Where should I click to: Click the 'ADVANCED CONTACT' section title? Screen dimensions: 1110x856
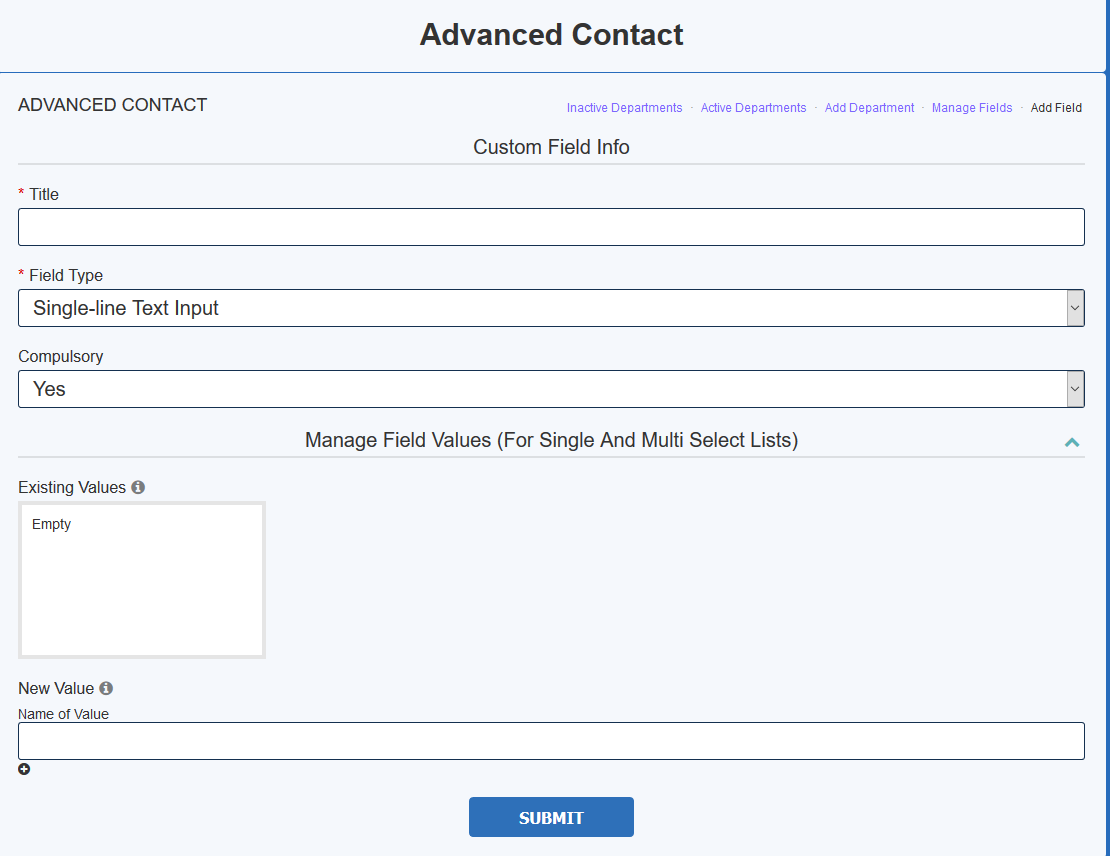tap(113, 105)
